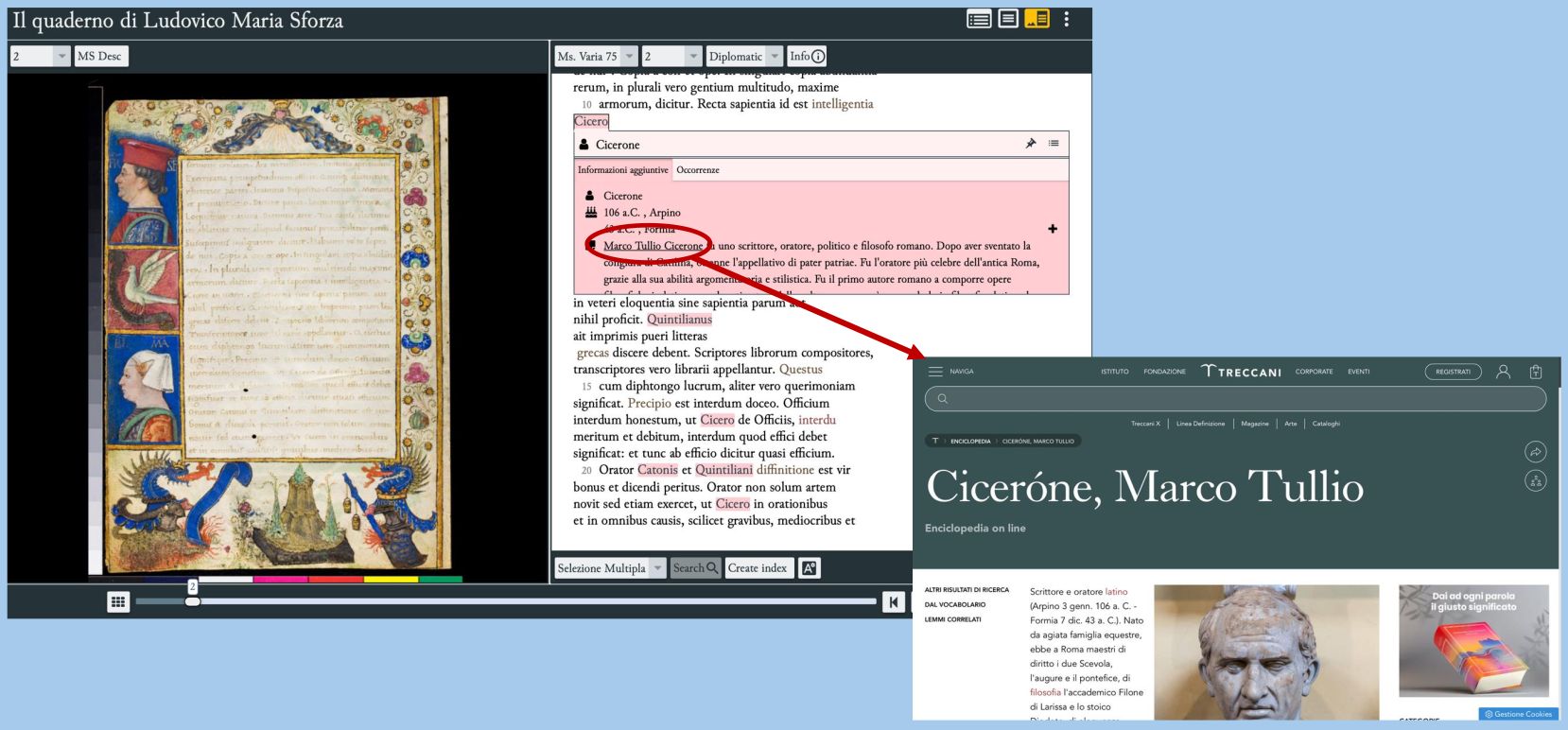Click the Registrati button on Treccani
Image resolution: width=1568 pixels, height=730 pixels.
(1453, 372)
